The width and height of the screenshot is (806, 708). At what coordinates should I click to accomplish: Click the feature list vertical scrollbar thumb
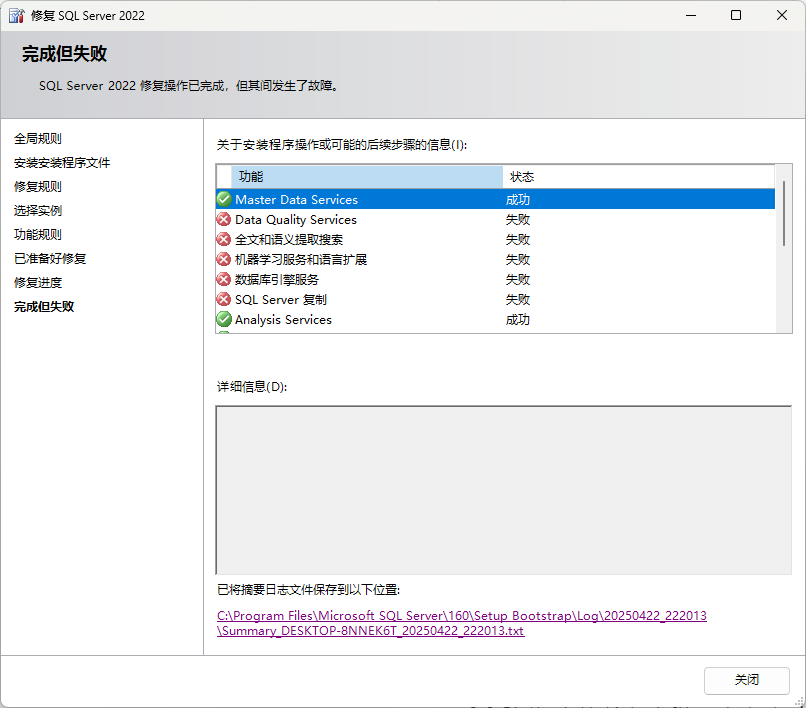click(x=783, y=213)
